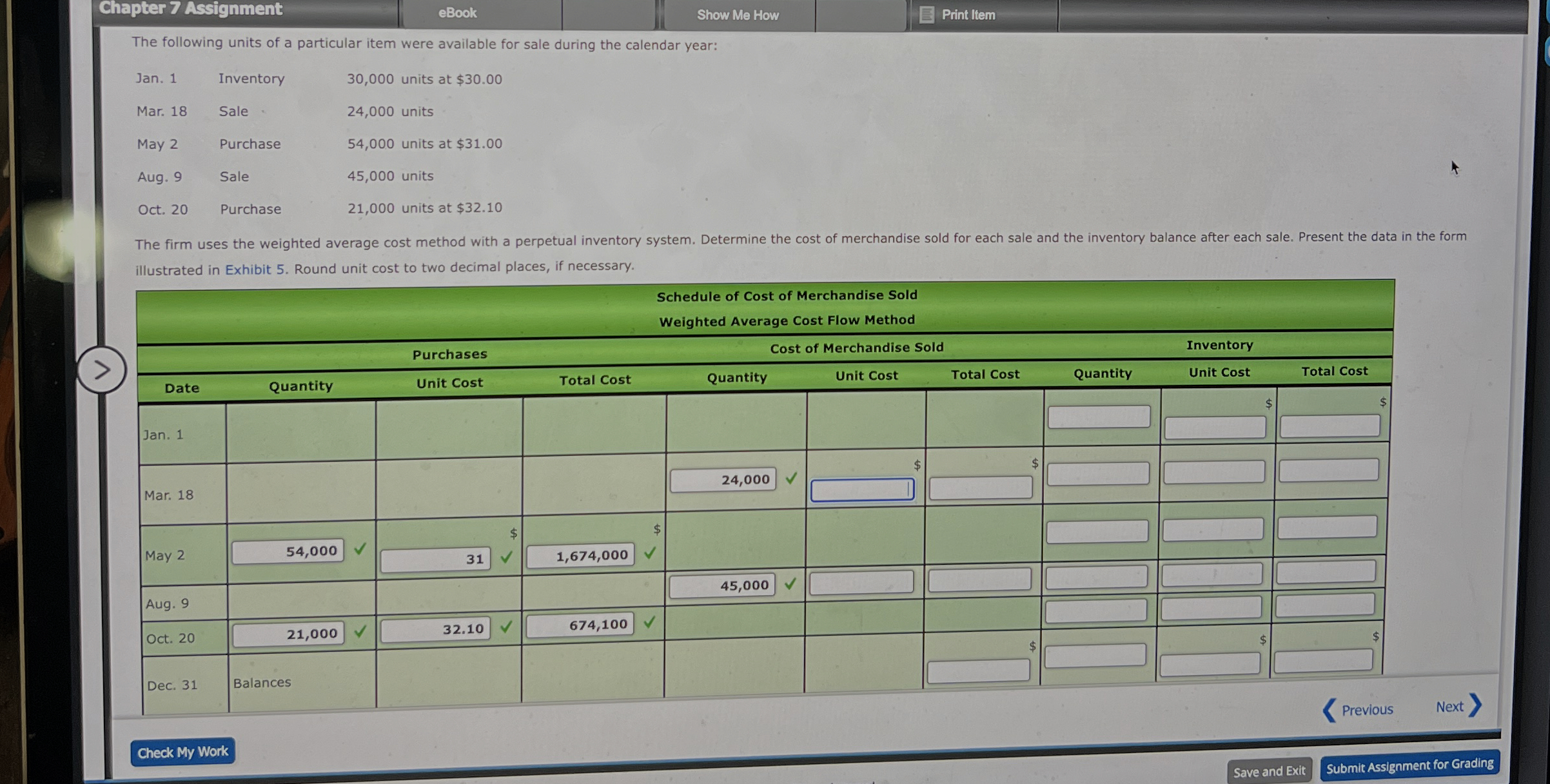Open the Show Me How tab
This screenshot has width=1550, height=784.
[x=738, y=15]
